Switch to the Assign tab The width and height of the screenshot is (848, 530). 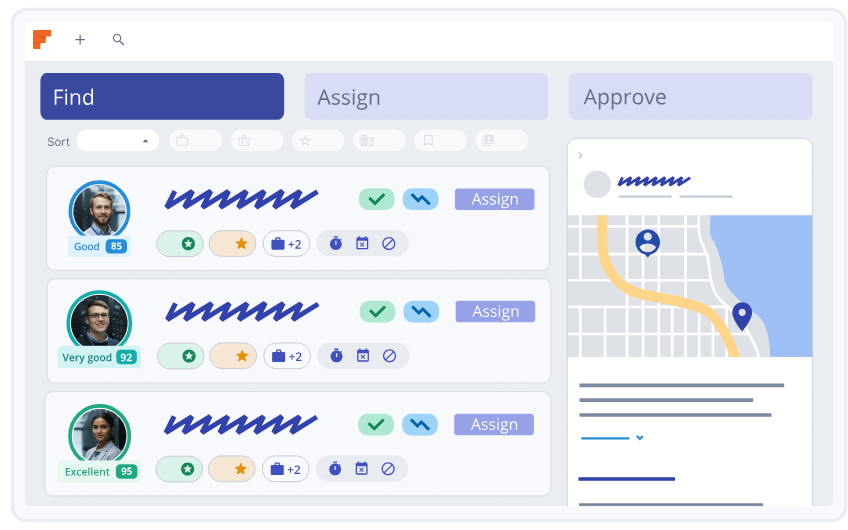[x=426, y=97]
